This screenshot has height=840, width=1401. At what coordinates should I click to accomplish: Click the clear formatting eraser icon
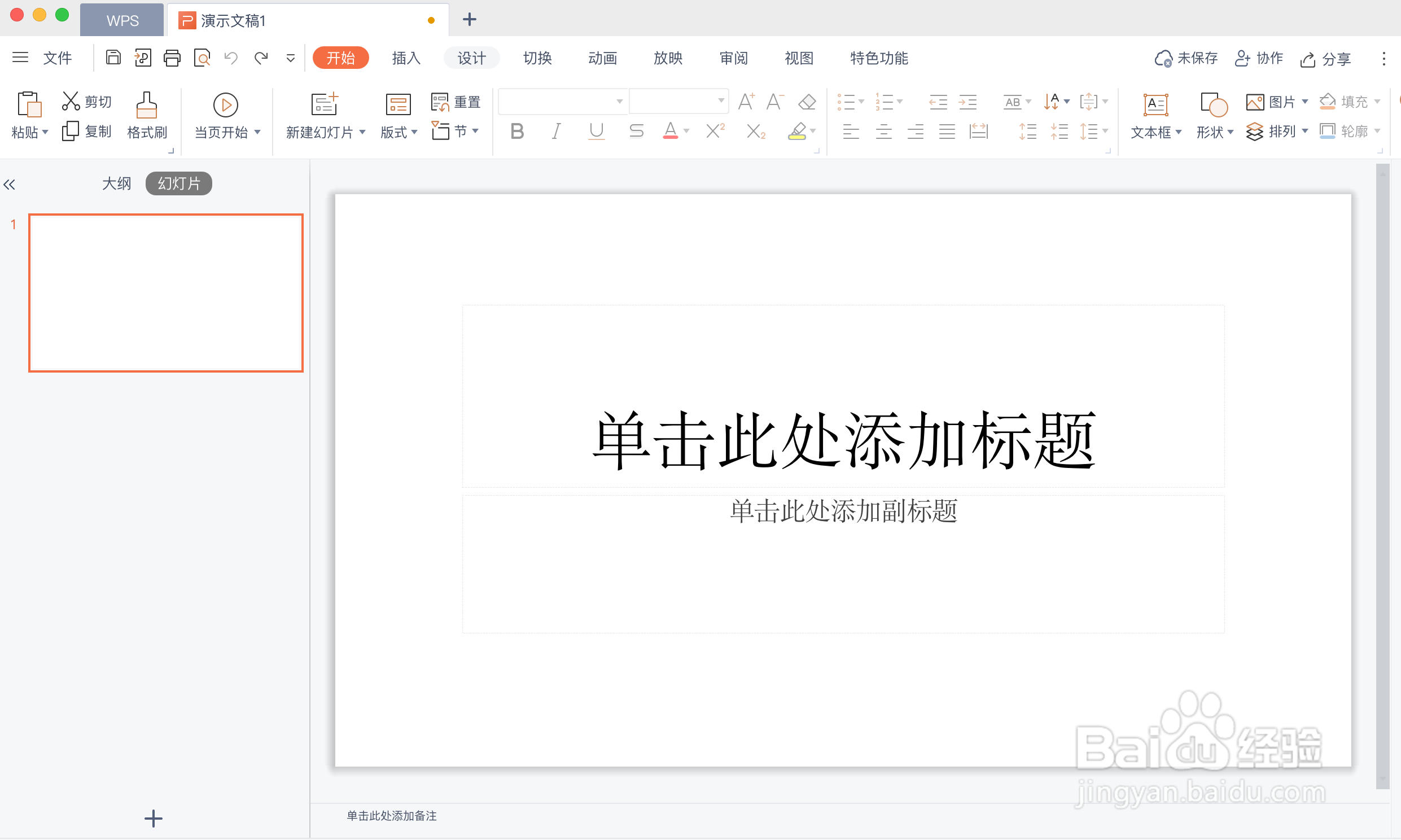click(807, 102)
